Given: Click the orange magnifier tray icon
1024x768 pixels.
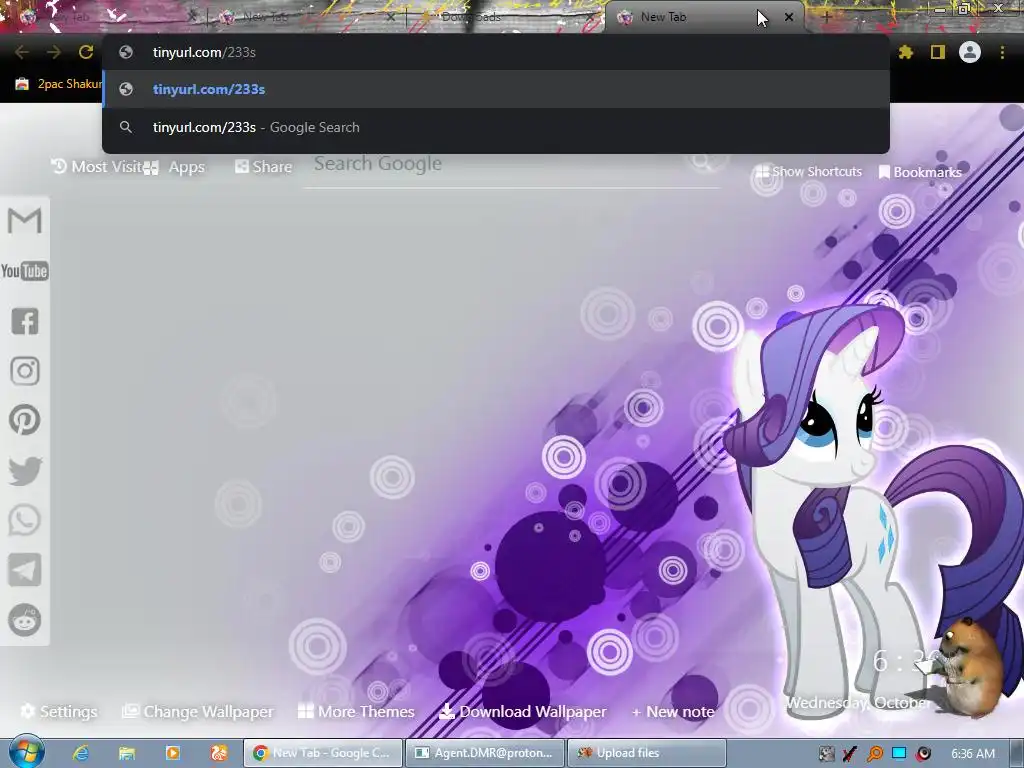Looking at the screenshot, I should tap(874, 754).
